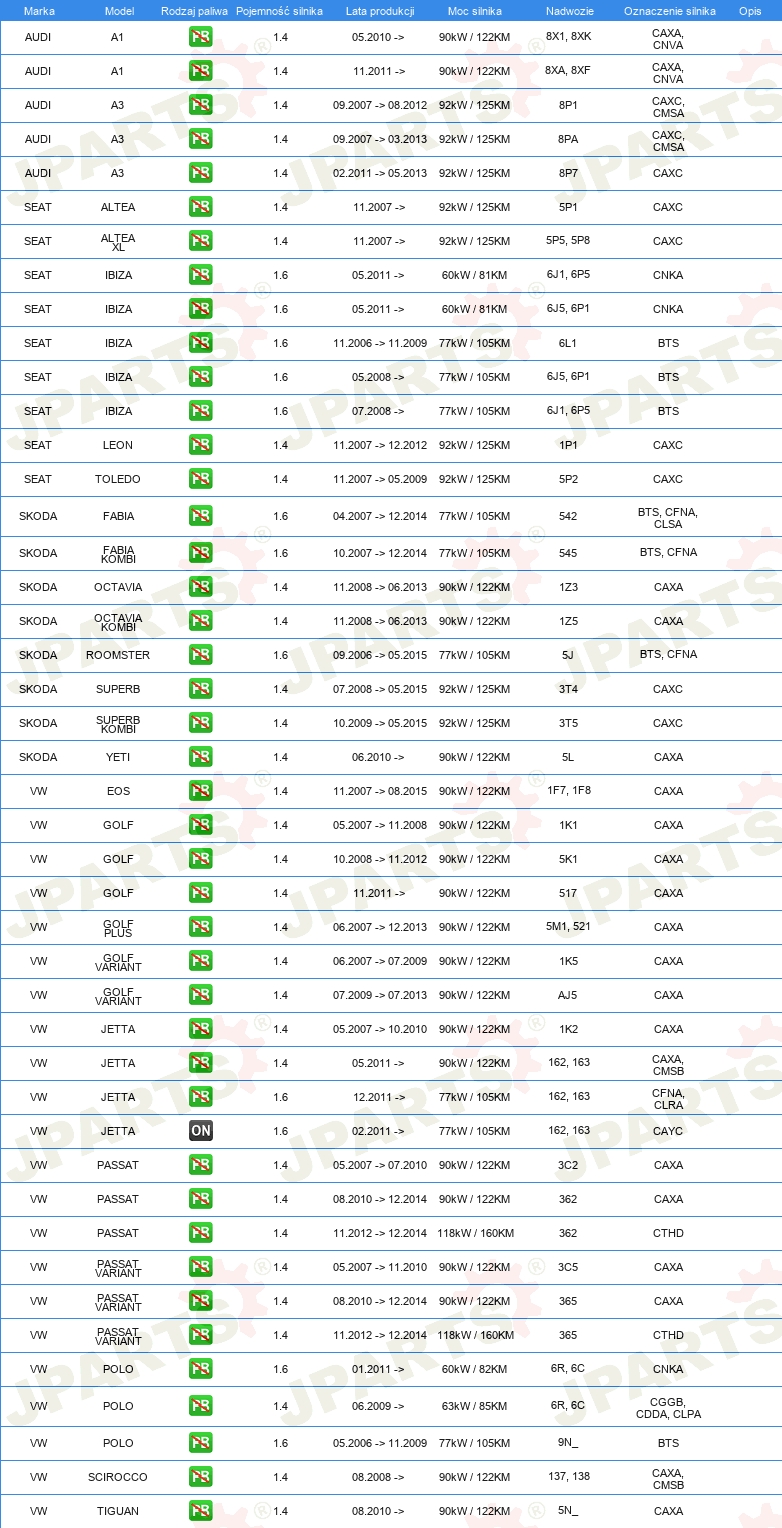This screenshot has height=1528, width=782.
Task: Click the PB fuel icon for VW PASSAT 3C2
Action: 200,1165
